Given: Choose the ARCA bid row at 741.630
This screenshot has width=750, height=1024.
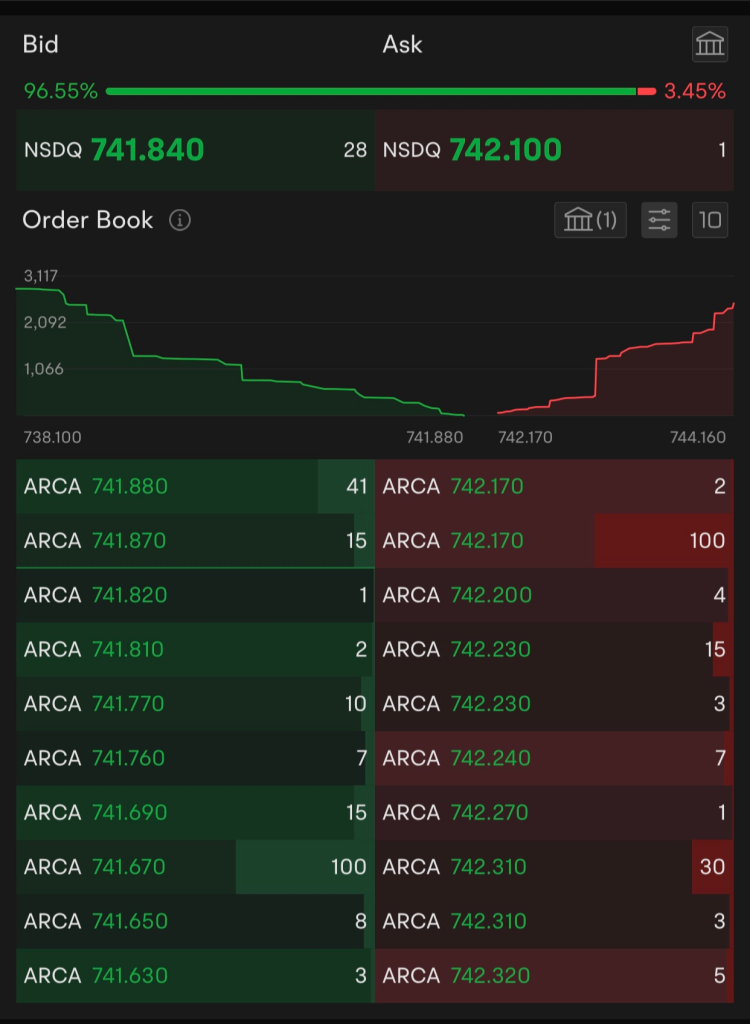Looking at the screenshot, I should [195, 976].
